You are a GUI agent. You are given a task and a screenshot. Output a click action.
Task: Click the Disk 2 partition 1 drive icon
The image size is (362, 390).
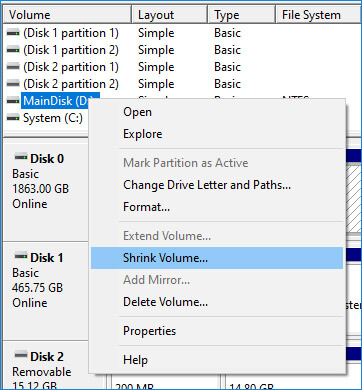(13, 67)
